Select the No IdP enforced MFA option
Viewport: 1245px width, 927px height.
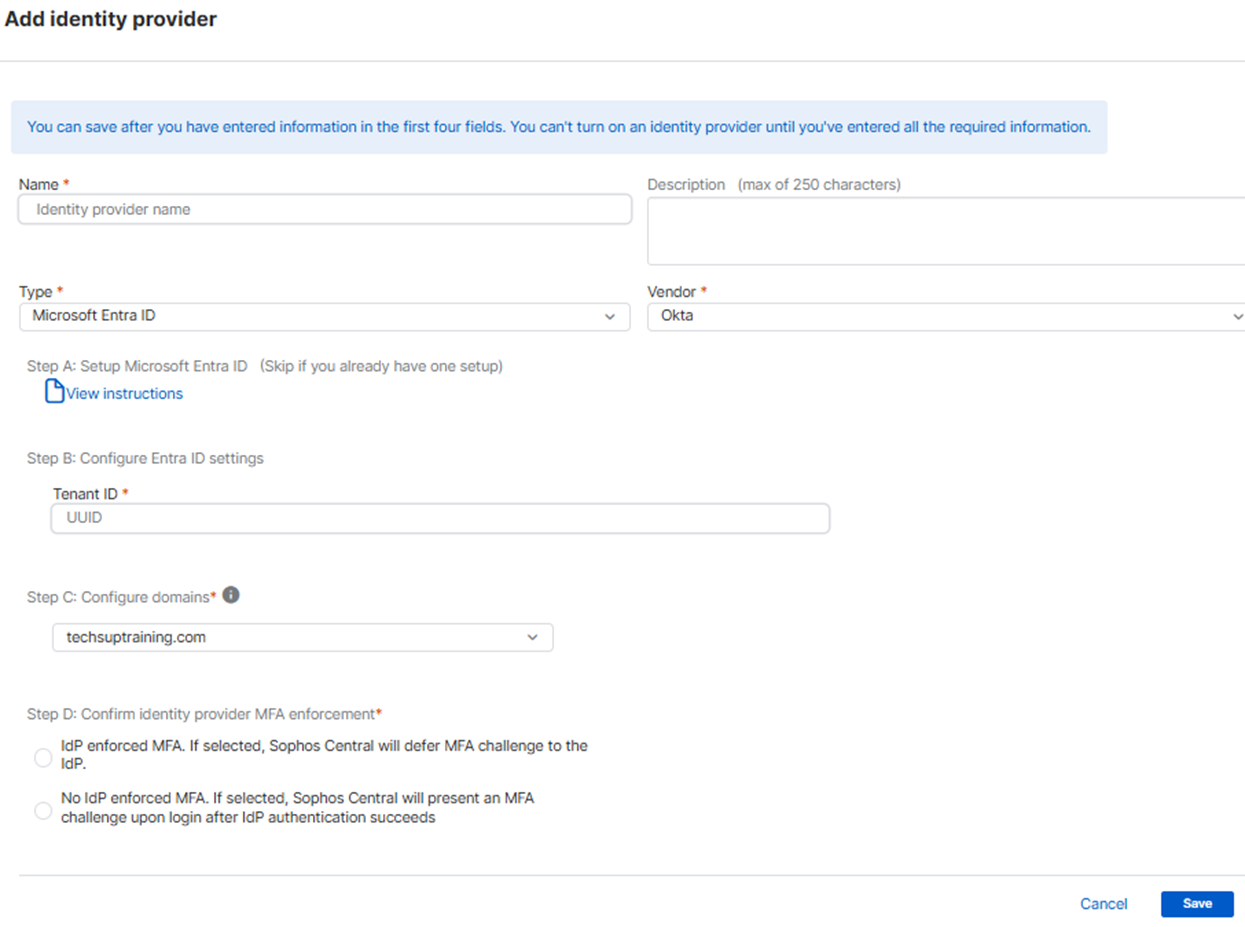click(43, 810)
